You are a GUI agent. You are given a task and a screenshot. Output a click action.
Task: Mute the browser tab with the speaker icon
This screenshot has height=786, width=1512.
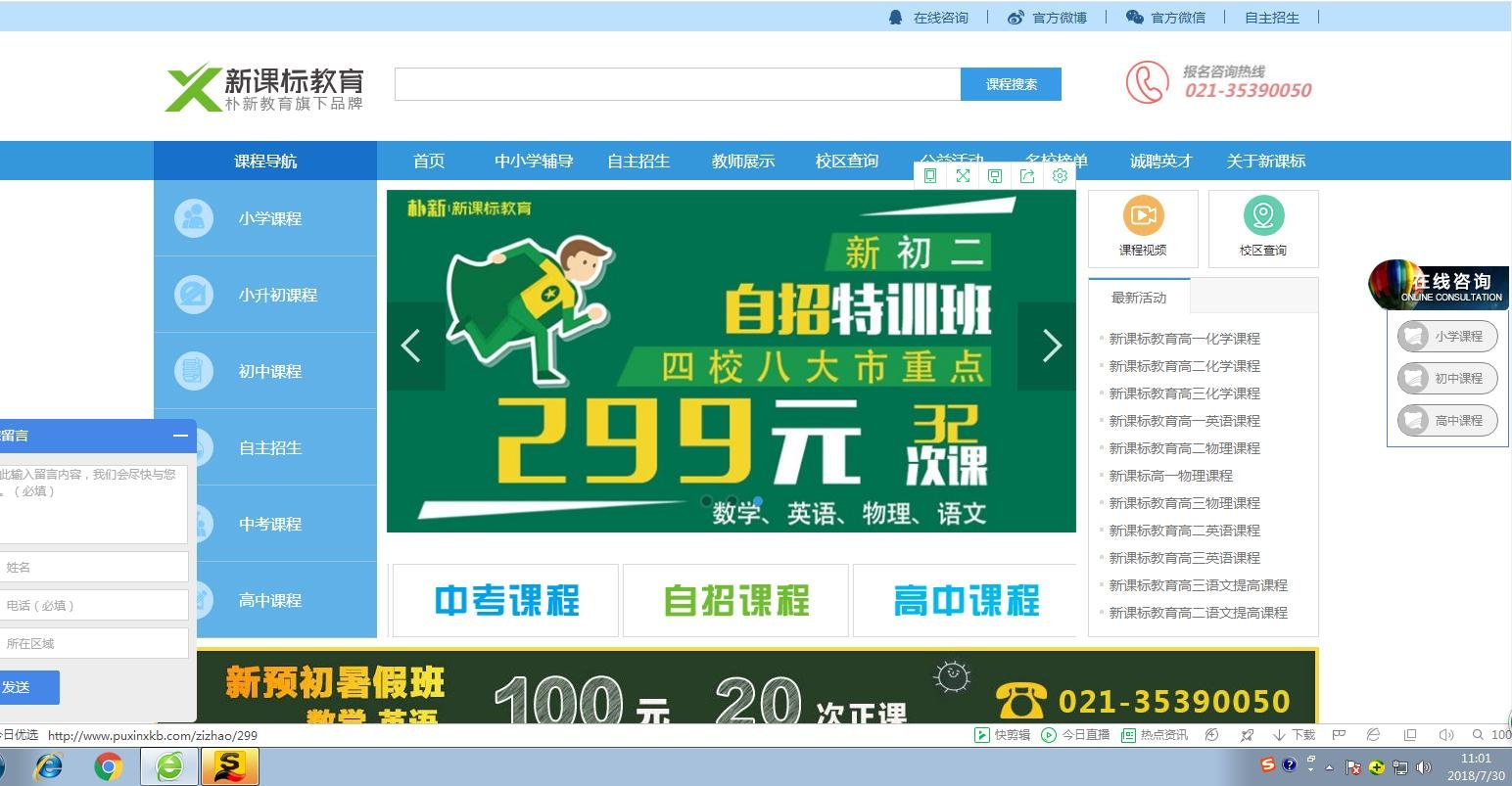1446,734
